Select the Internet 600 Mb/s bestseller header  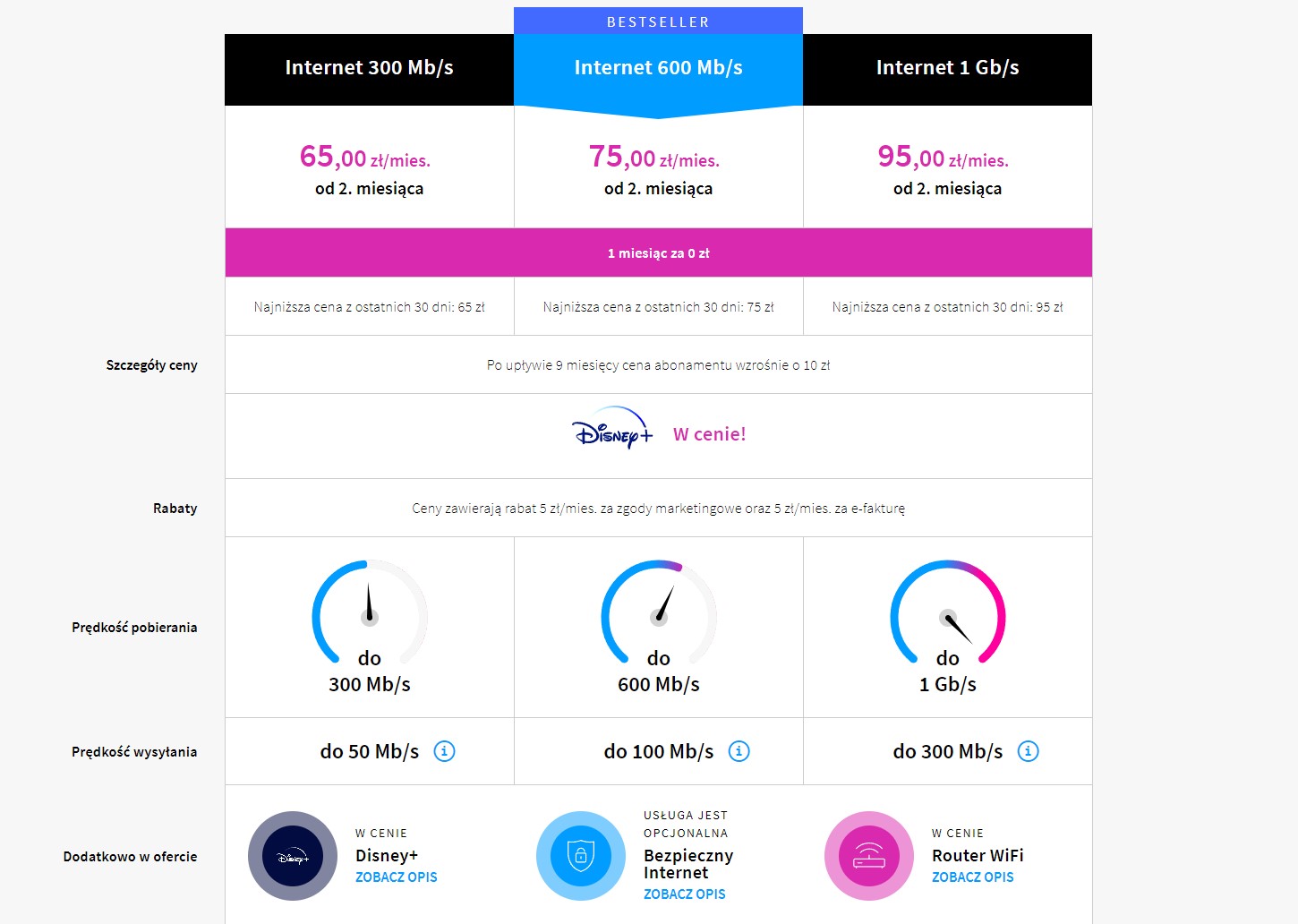[659, 69]
